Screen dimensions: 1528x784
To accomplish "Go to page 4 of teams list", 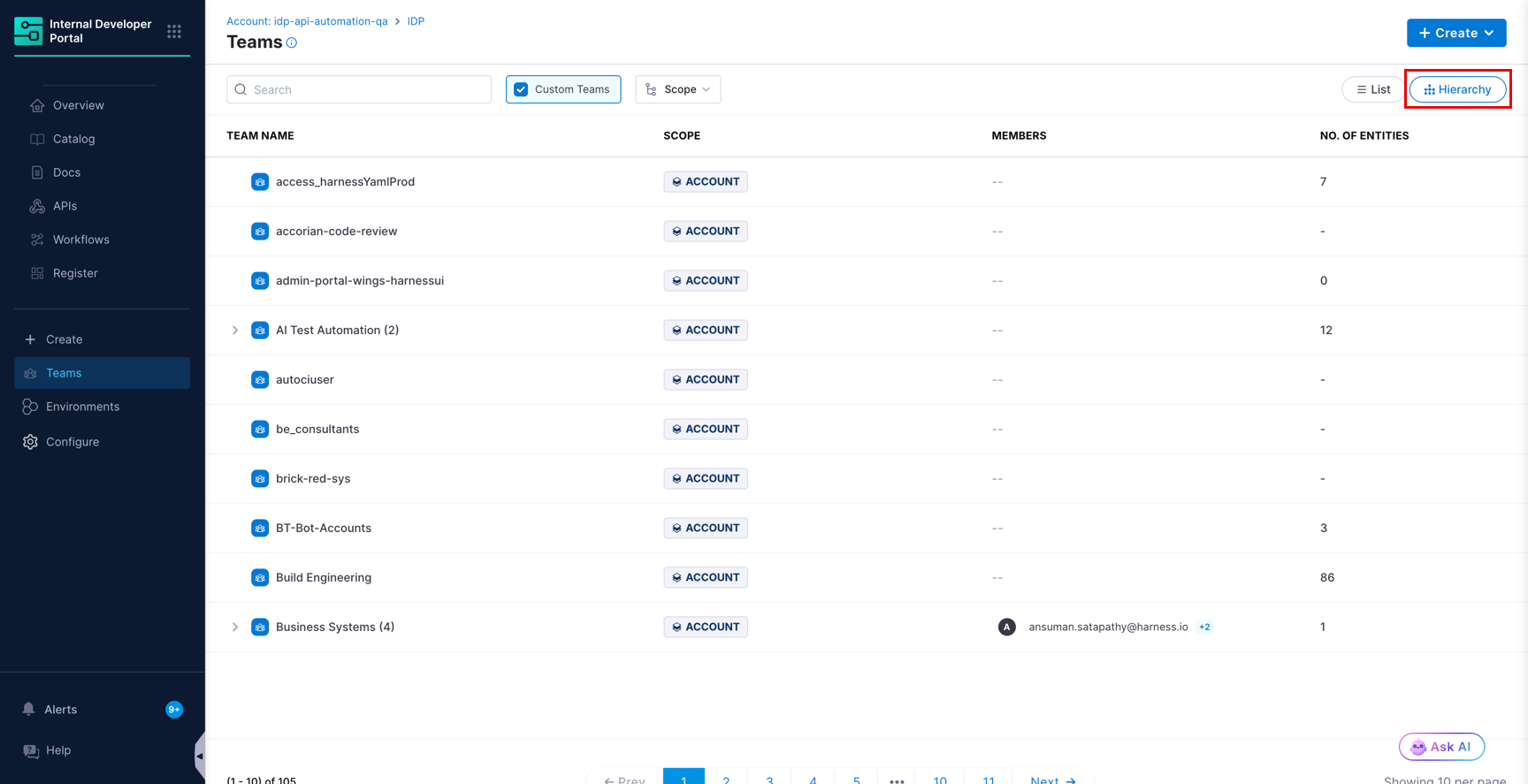I will point(813,778).
